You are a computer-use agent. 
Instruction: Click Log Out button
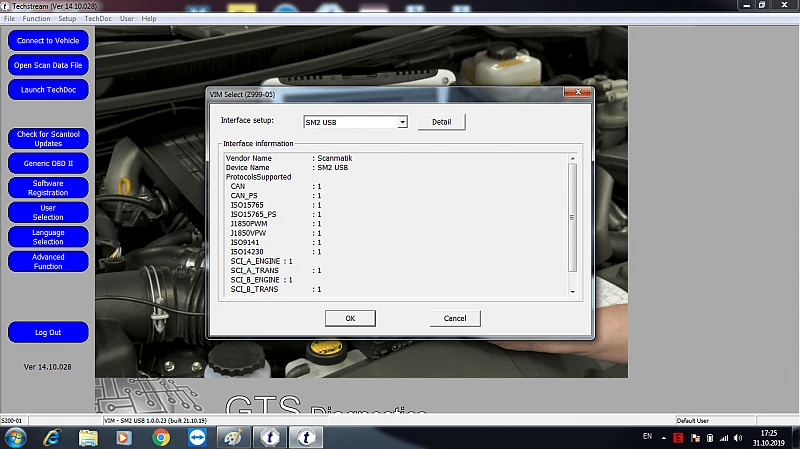[x=48, y=332]
